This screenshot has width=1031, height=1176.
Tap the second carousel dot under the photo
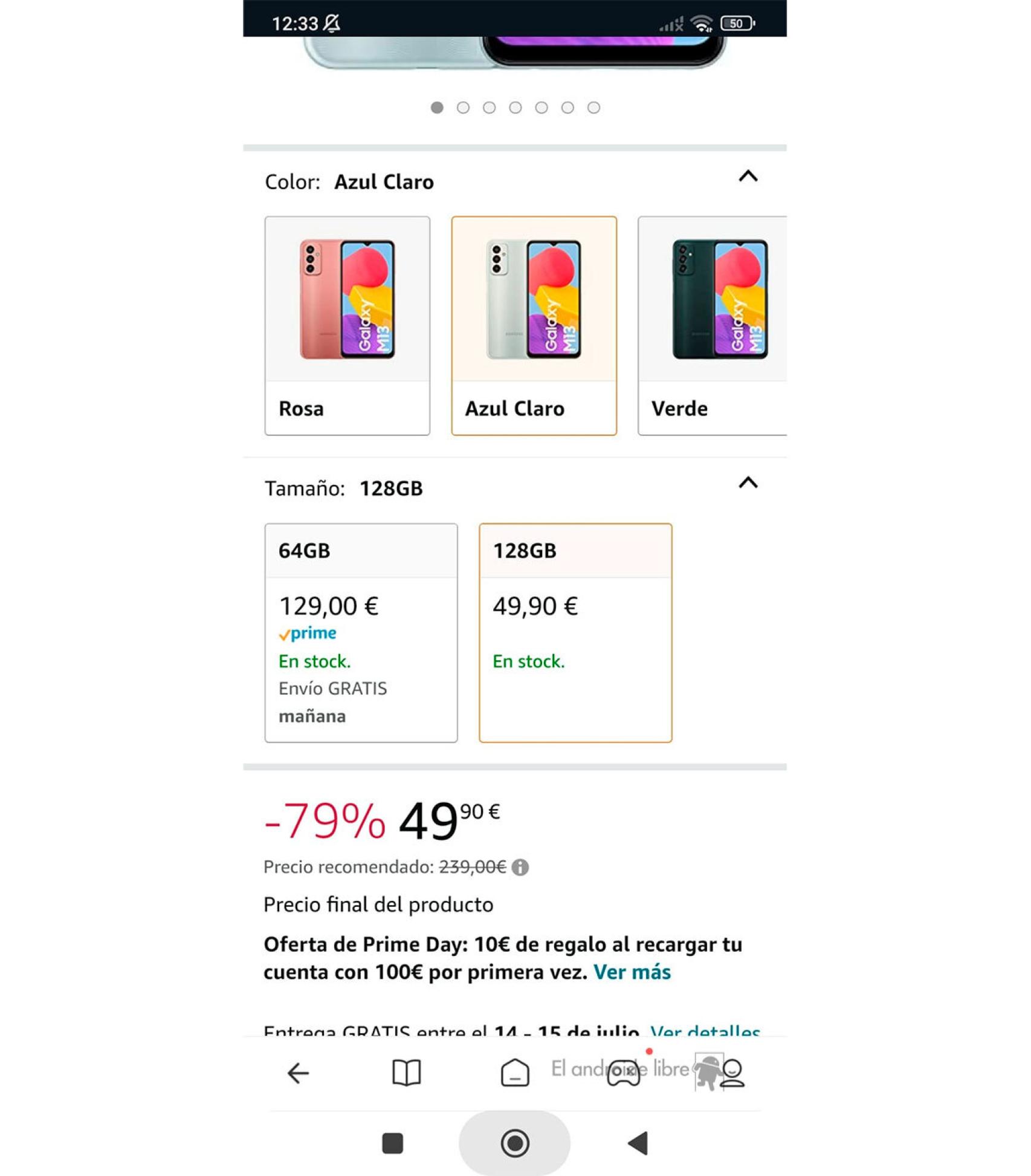463,106
